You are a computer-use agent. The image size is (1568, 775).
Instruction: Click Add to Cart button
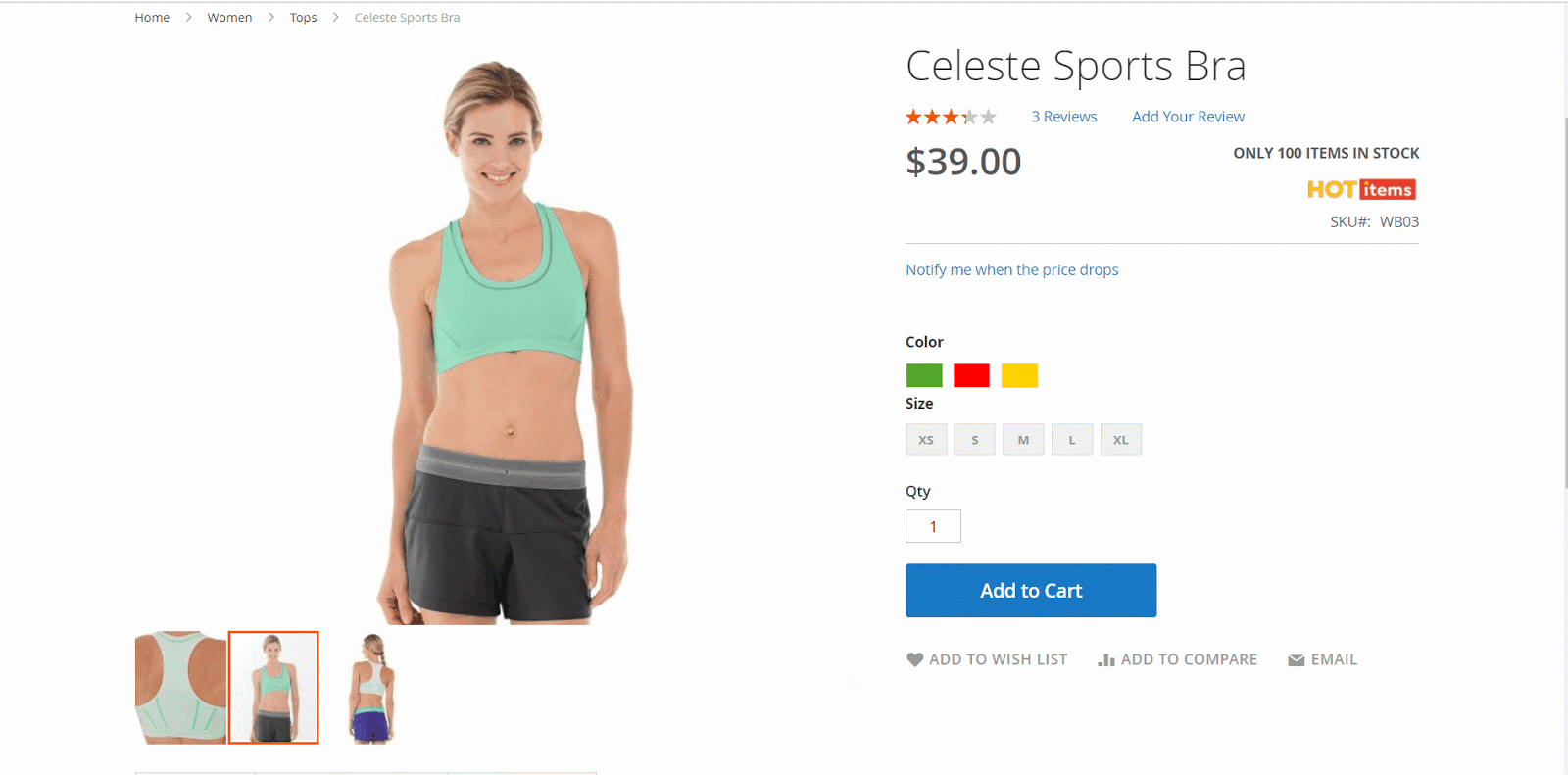click(1031, 591)
